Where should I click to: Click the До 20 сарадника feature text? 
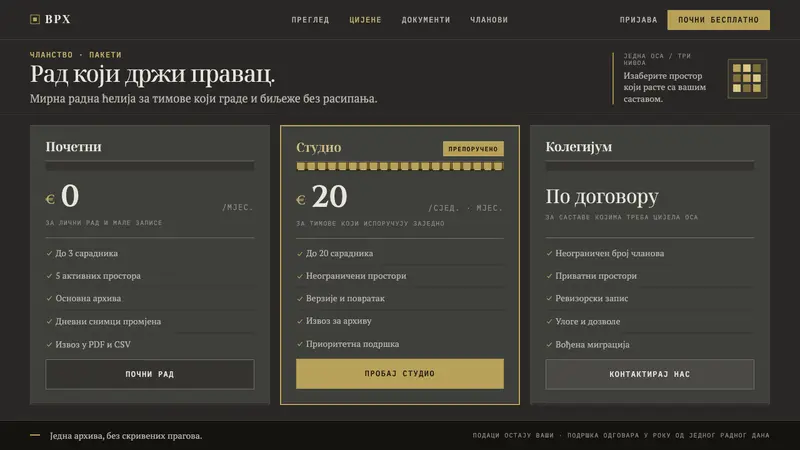[x=339, y=253]
